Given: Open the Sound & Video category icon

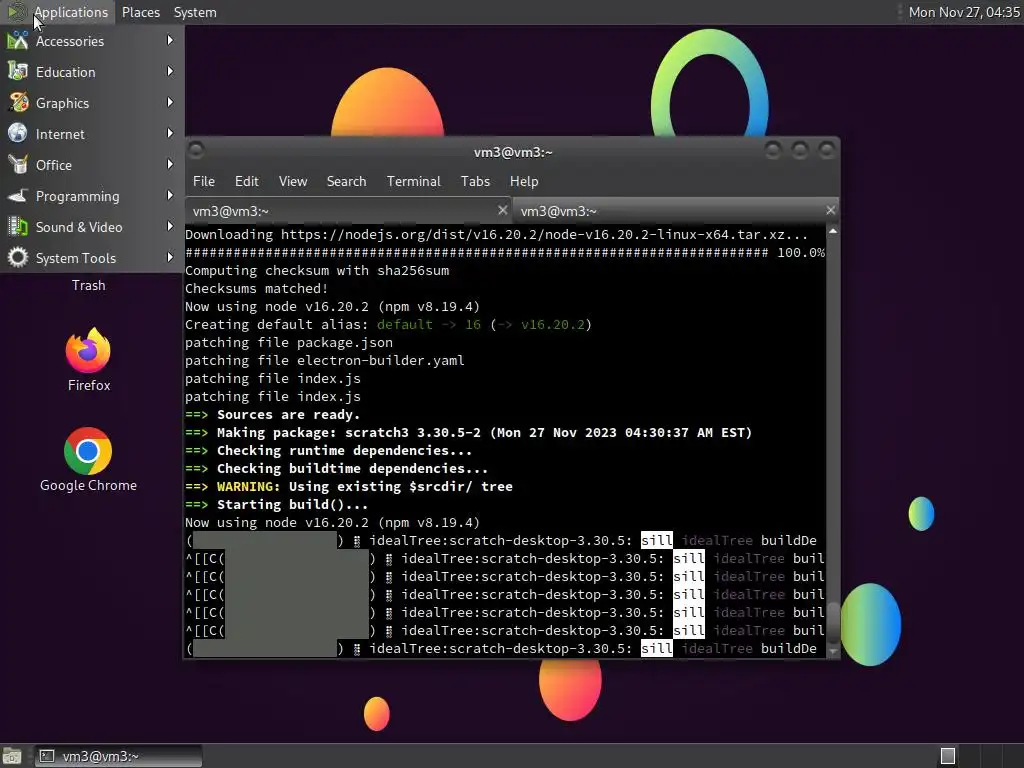Looking at the screenshot, I should 18,227.
